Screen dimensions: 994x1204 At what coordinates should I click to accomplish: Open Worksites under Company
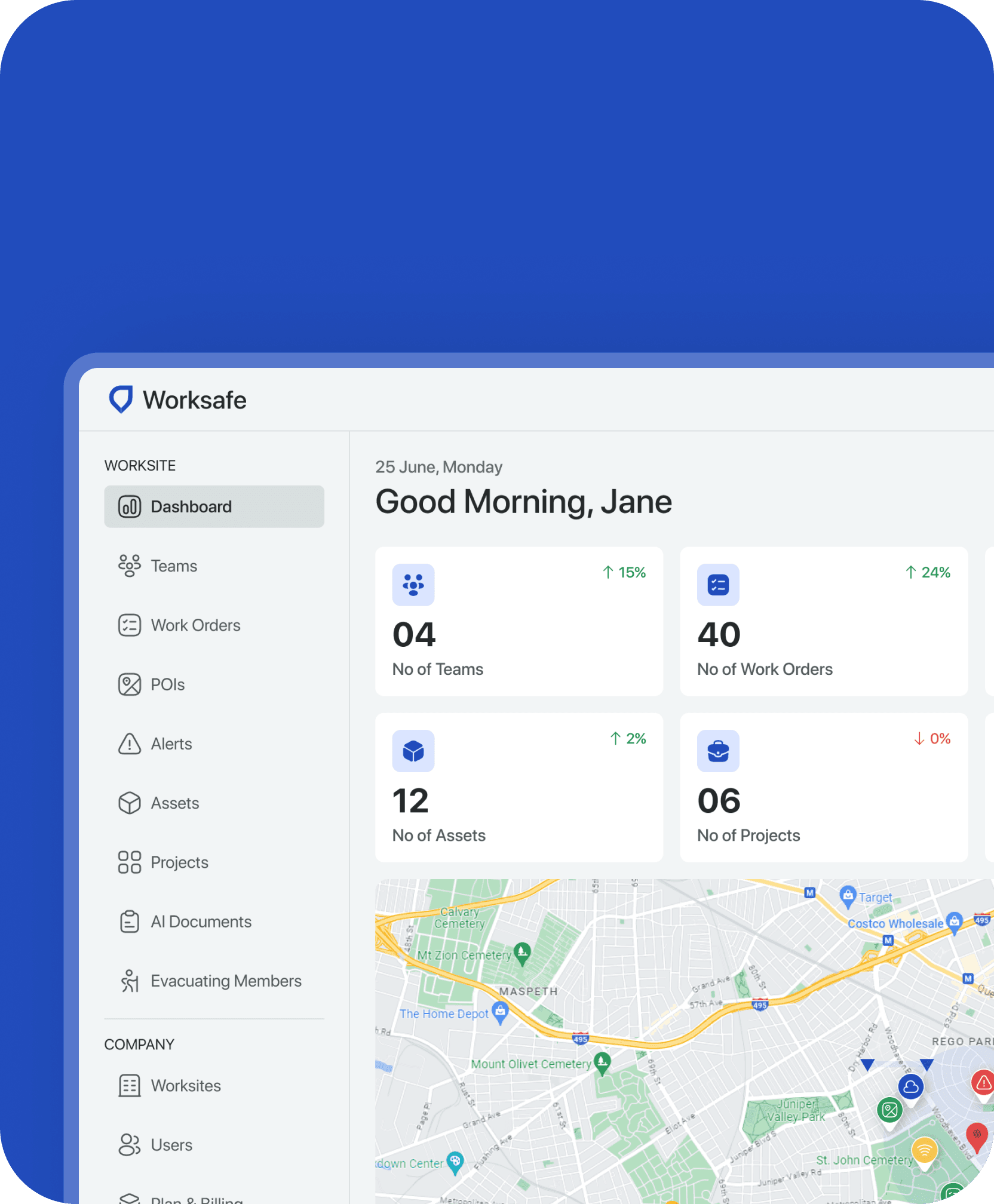tap(185, 1086)
